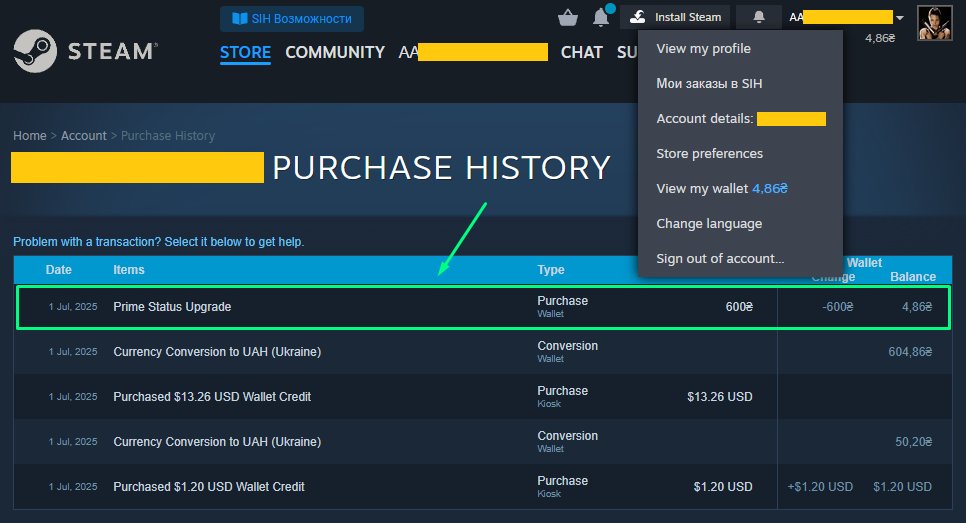Click the +$1.20 USD wallet change
This screenshot has height=523, width=966.
820,487
